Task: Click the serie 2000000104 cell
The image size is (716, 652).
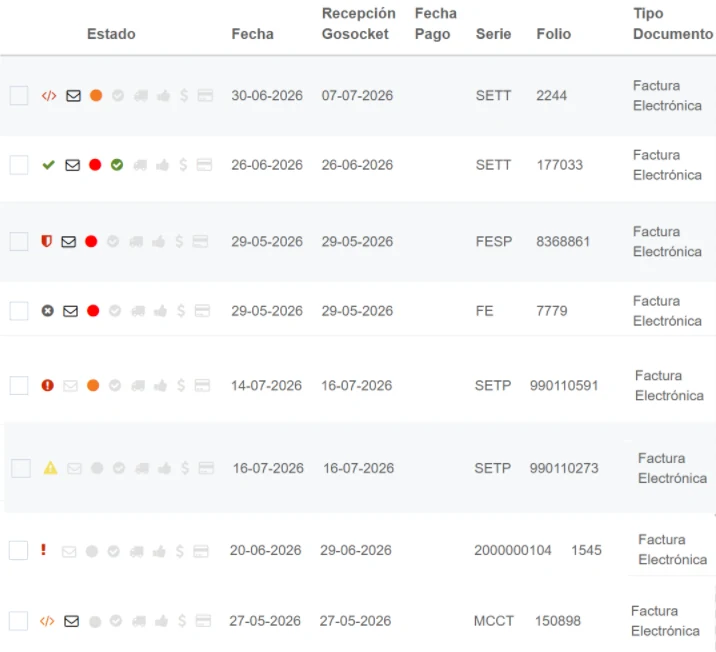Action: [513, 550]
